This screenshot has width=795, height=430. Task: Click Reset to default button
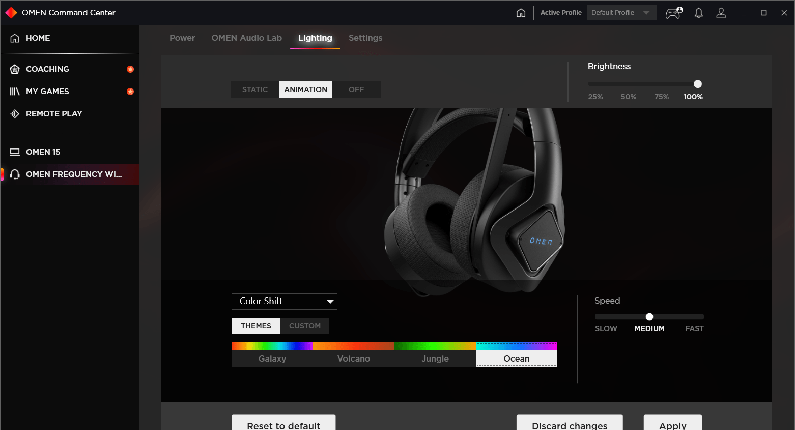point(283,423)
